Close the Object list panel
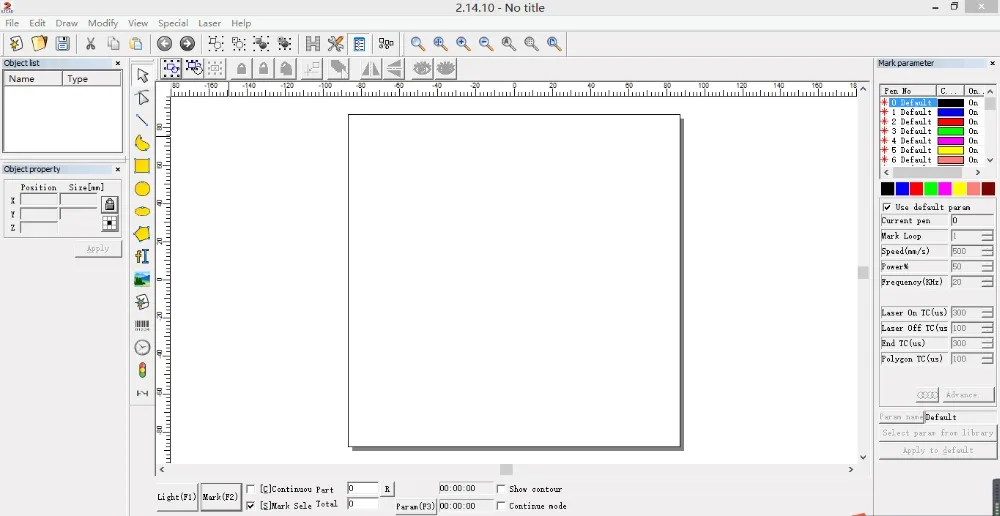 [118, 63]
